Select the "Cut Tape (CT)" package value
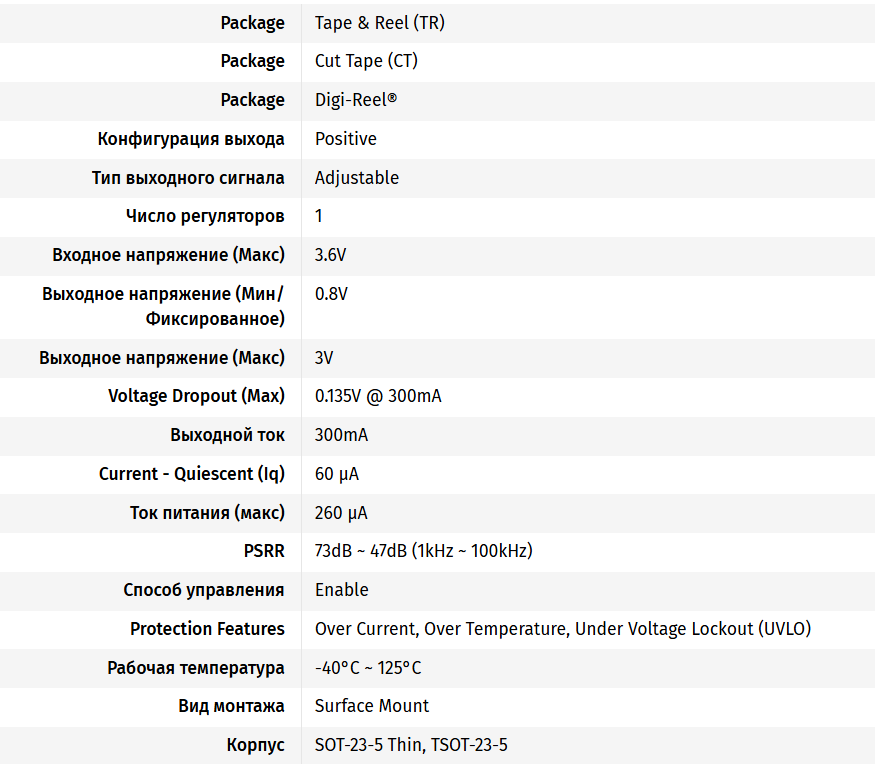The height and width of the screenshot is (764, 875). point(366,61)
